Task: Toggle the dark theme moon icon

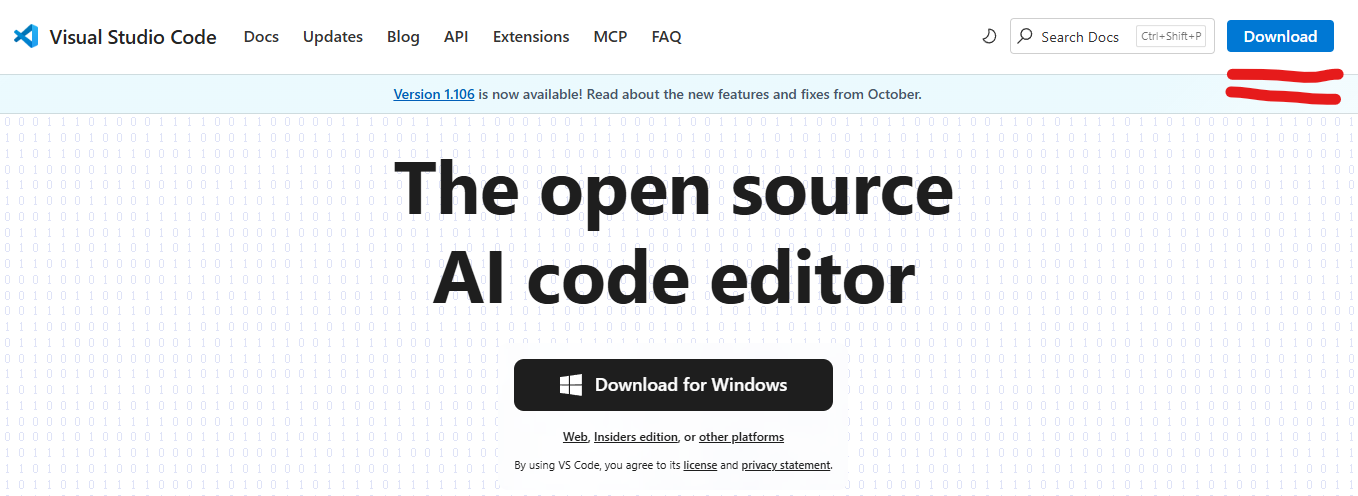Action: tap(989, 37)
